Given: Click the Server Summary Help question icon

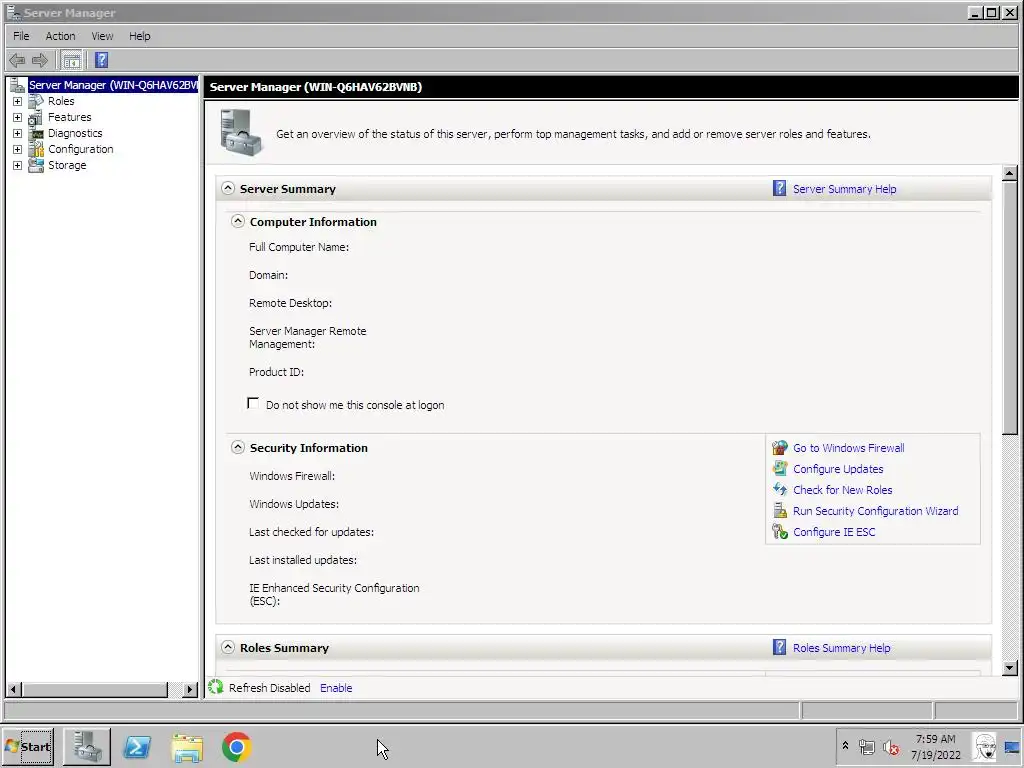Looking at the screenshot, I should point(779,189).
